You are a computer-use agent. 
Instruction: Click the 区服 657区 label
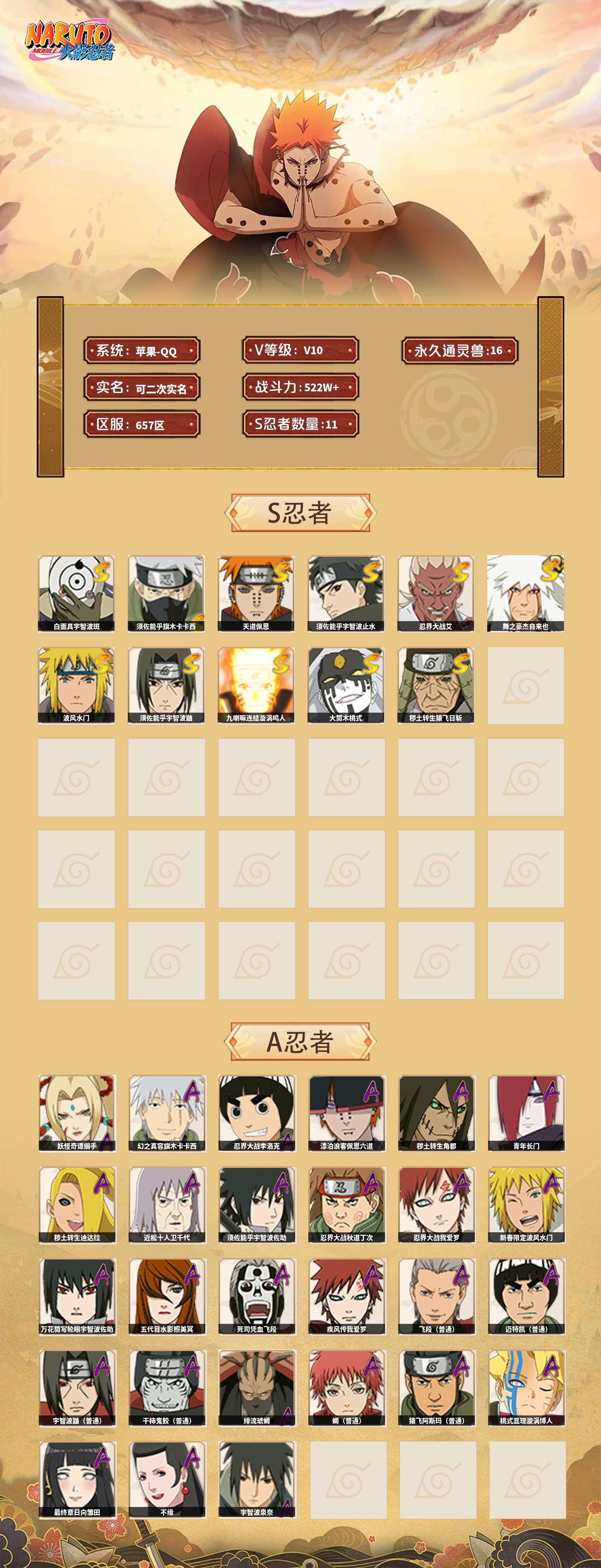click(142, 424)
